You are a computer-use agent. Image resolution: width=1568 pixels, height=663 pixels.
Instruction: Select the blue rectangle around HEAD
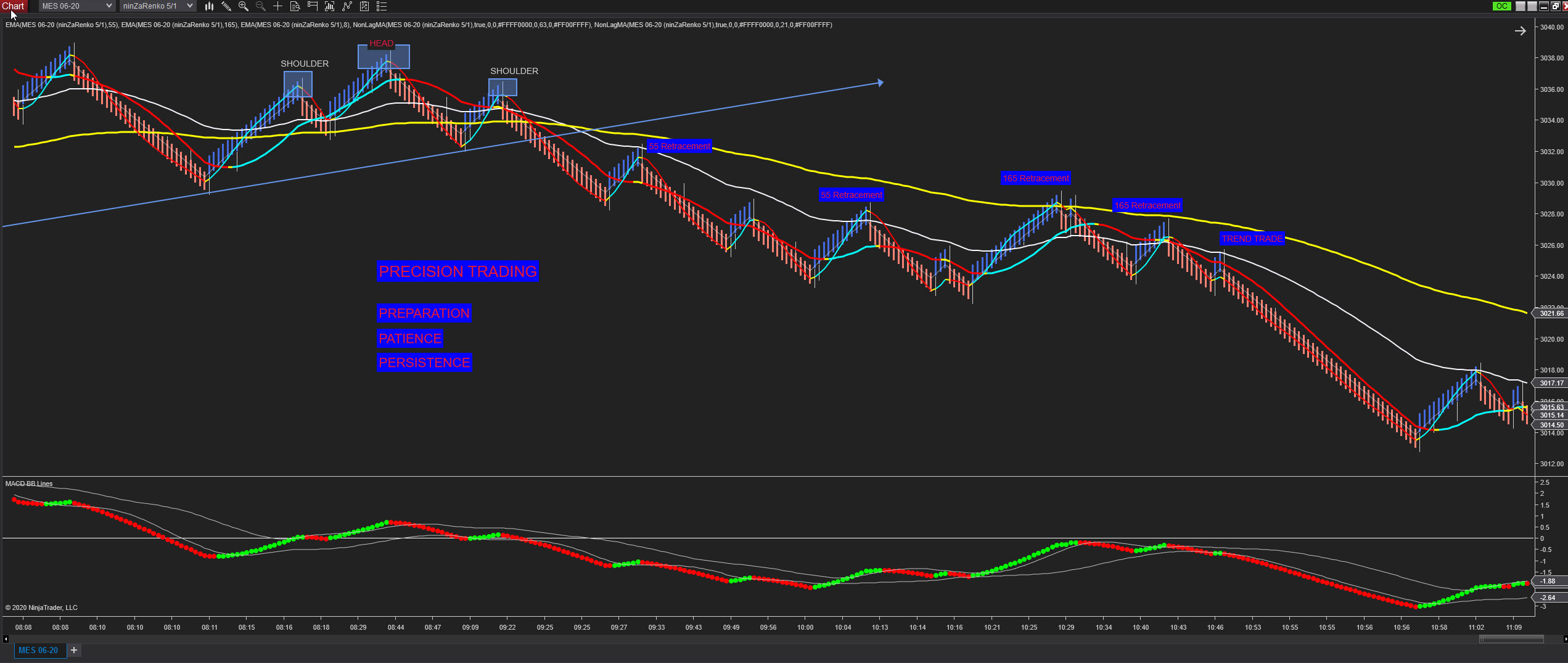click(x=384, y=57)
